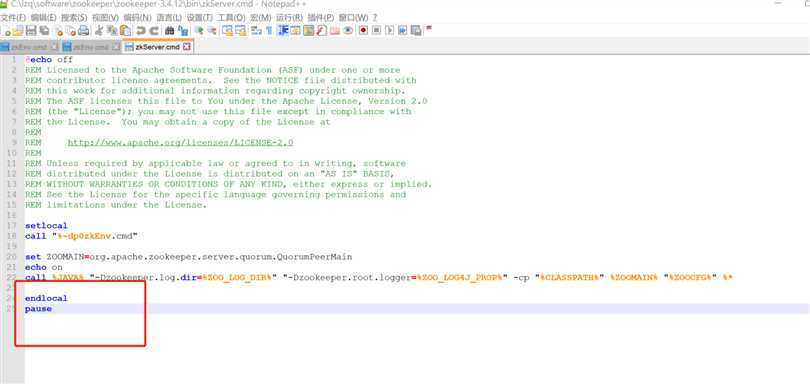Screen dimensions: 810x384
Task: Click the set ZOOMAIN line
Action: pos(189,257)
